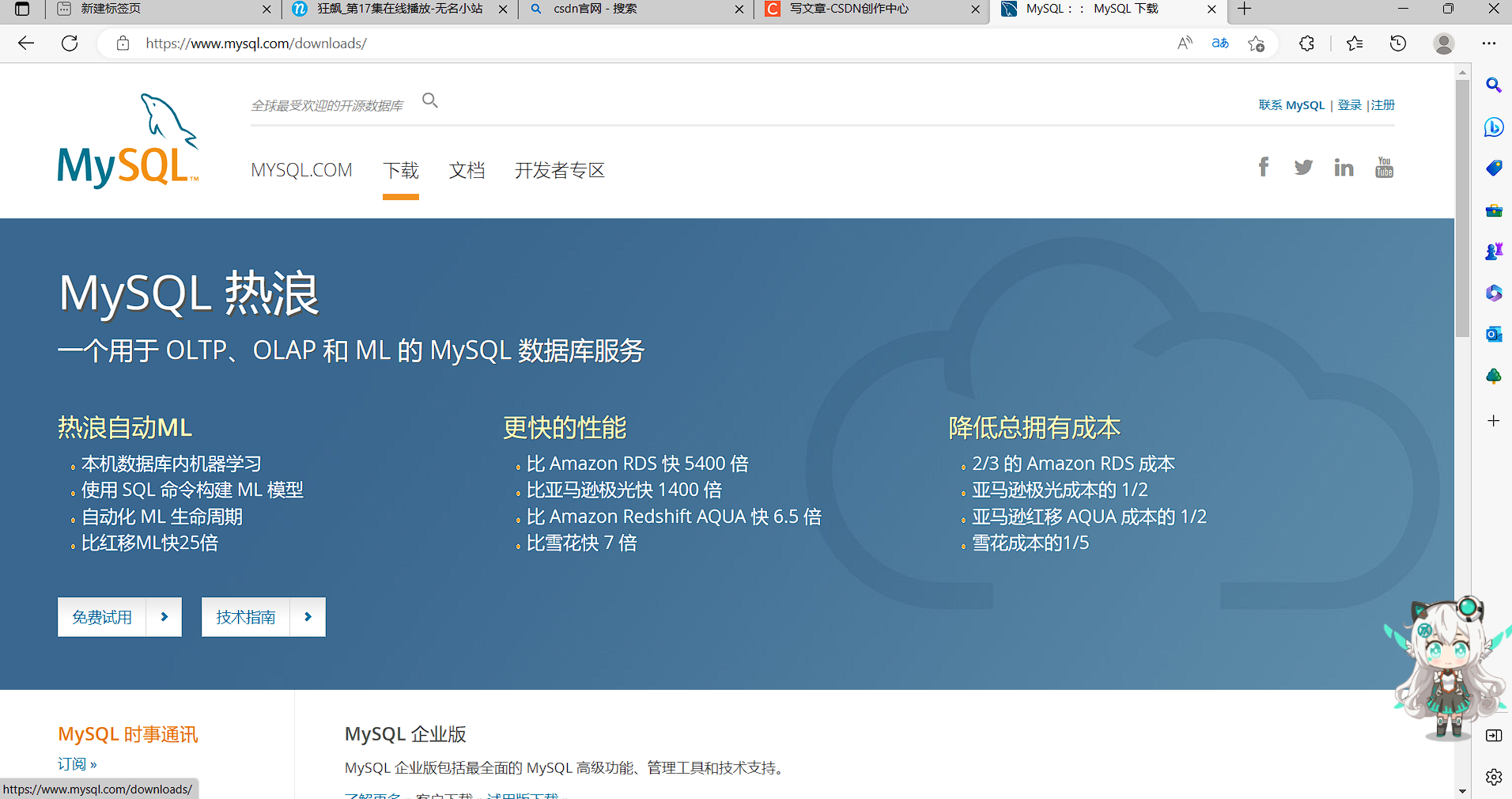The width and height of the screenshot is (1512, 799).
Task: Open the MYSQL.COM navigation item
Action: coord(301,170)
